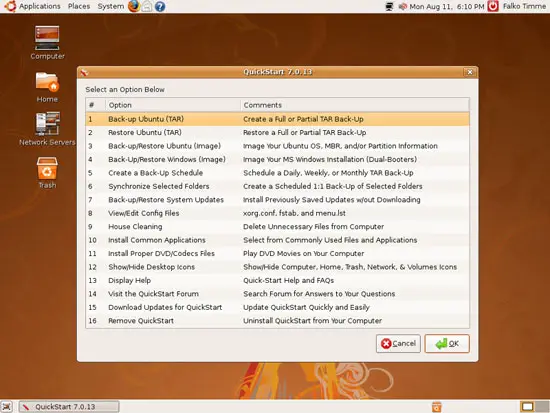The height and width of the screenshot is (413, 550).
Task: Click the mail icon in top panel
Action: (147, 6)
